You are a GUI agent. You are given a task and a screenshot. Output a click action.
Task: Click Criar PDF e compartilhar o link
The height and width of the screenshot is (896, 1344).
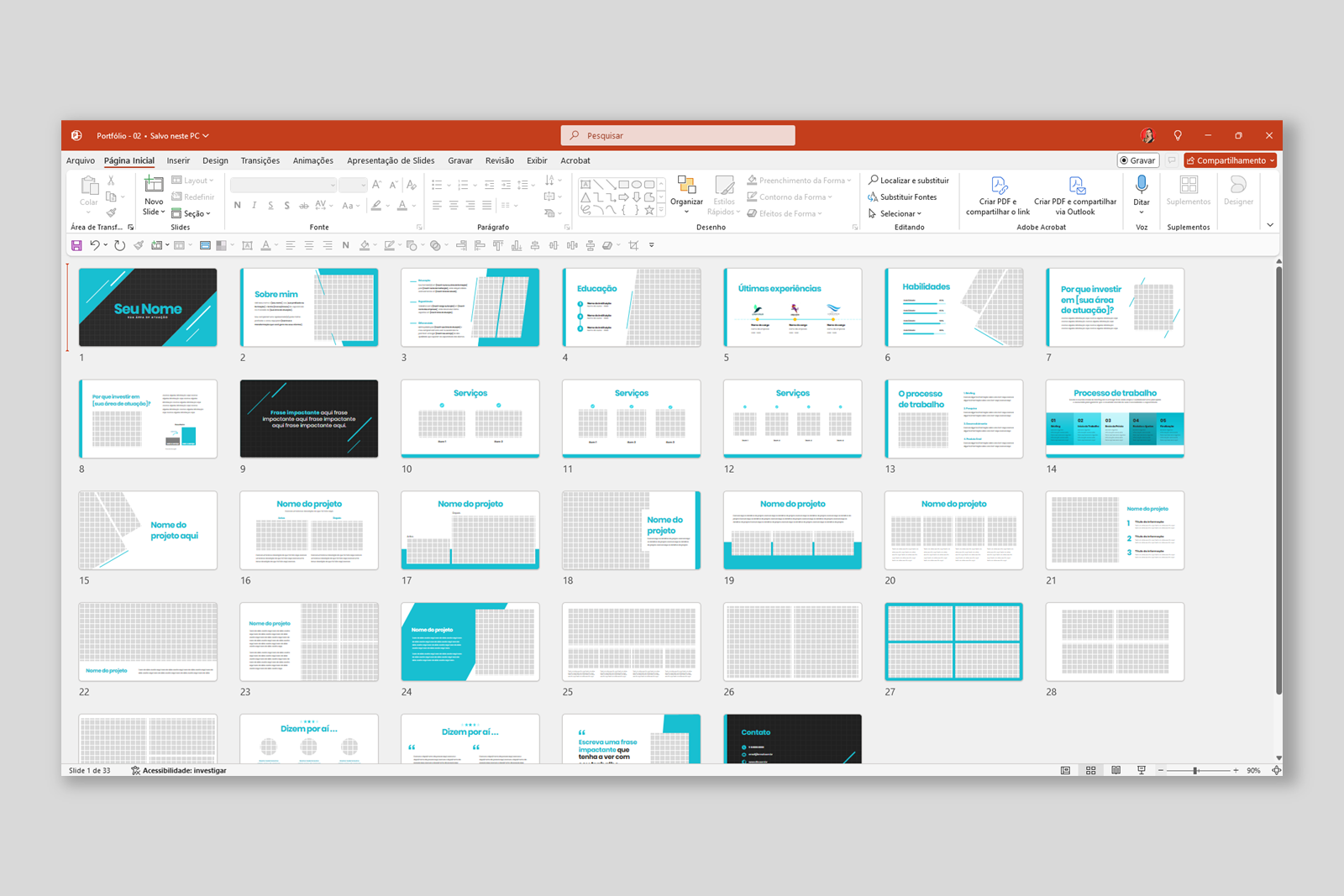point(998,196)
